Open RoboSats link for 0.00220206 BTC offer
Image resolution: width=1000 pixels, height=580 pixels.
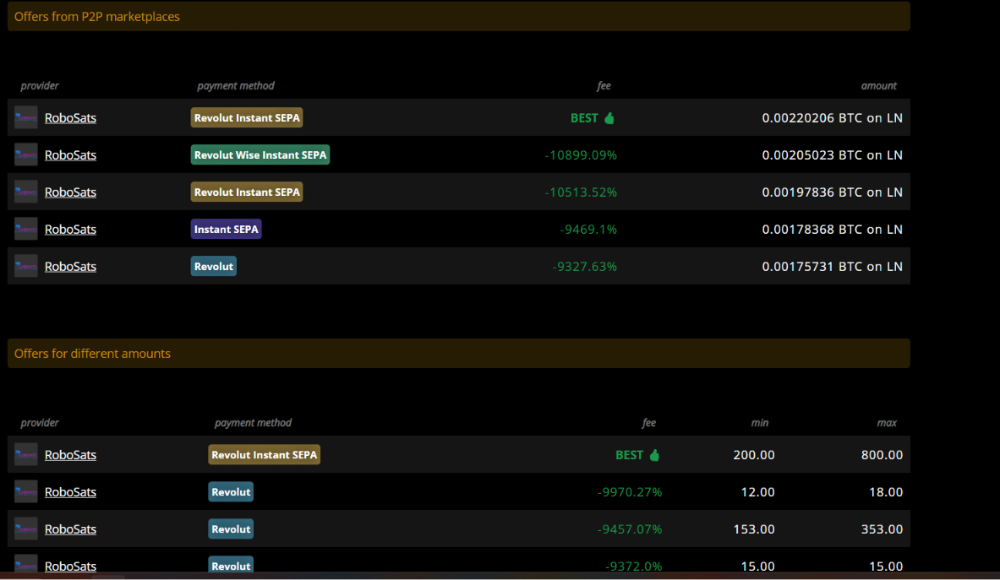70,118
